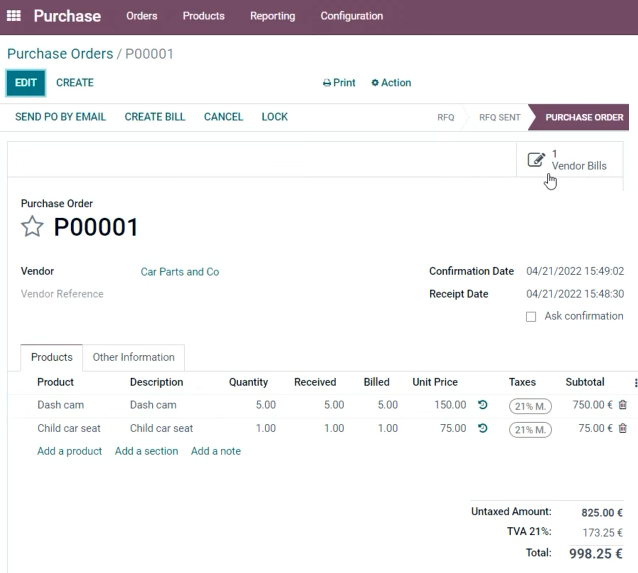This screenshot has width=638, height=573.
Task: Open the Action dropdown
Action: 391,83
